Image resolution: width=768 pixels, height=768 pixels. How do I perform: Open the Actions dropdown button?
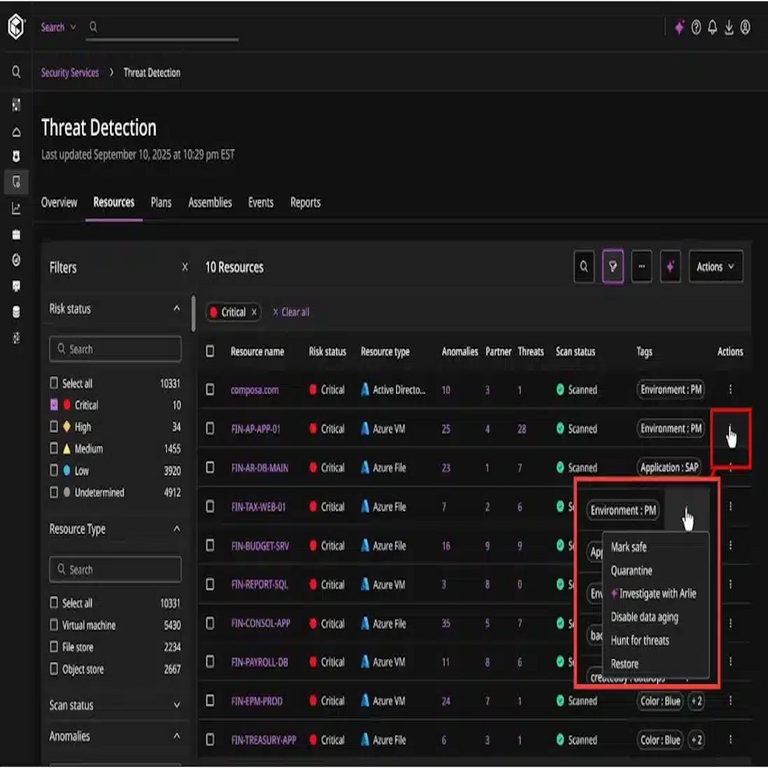pyautogui.click(x=715, y=267)
